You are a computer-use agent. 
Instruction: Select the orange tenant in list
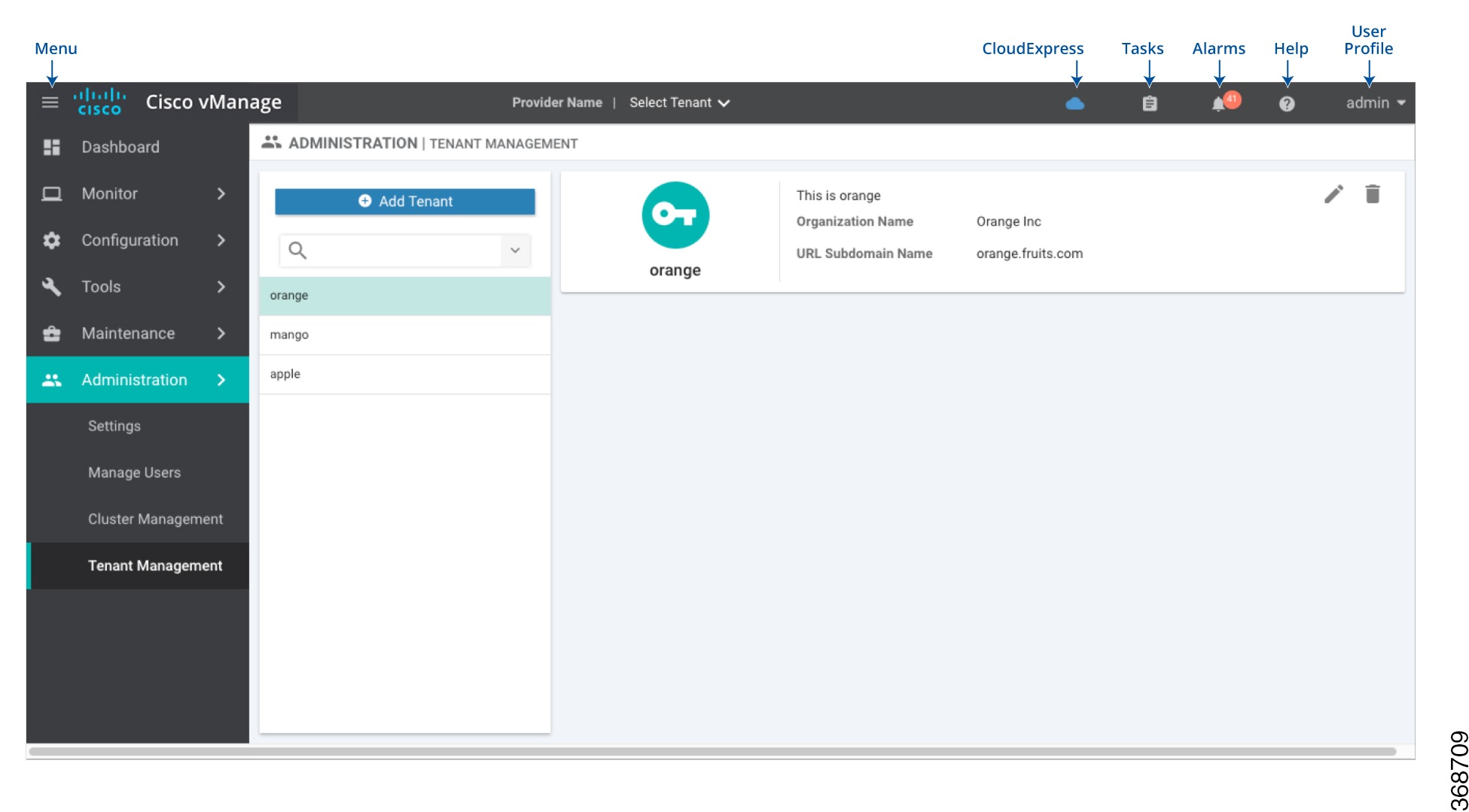click(x=405, y=296)
